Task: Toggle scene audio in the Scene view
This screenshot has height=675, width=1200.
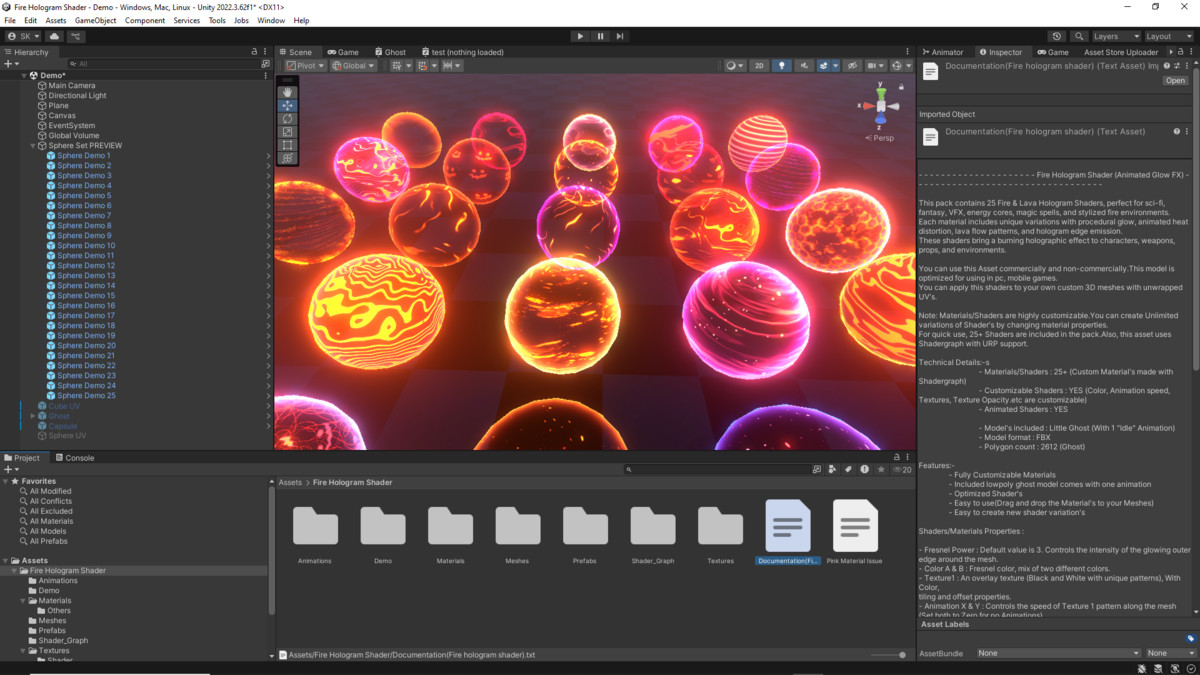Action: (806, 65)
